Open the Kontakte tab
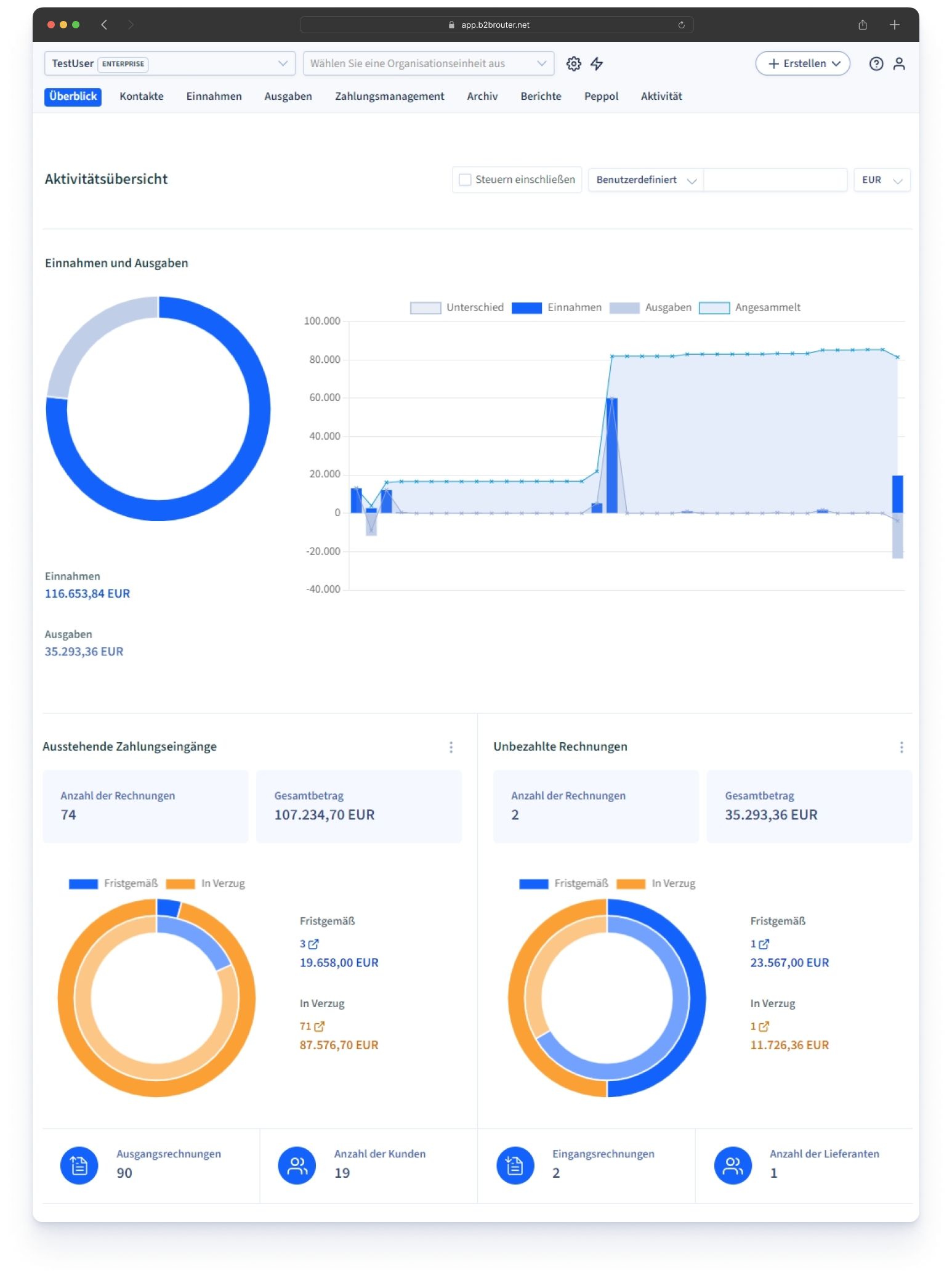The height and width of the screenshot is (1280, 952). click(142, 97)
